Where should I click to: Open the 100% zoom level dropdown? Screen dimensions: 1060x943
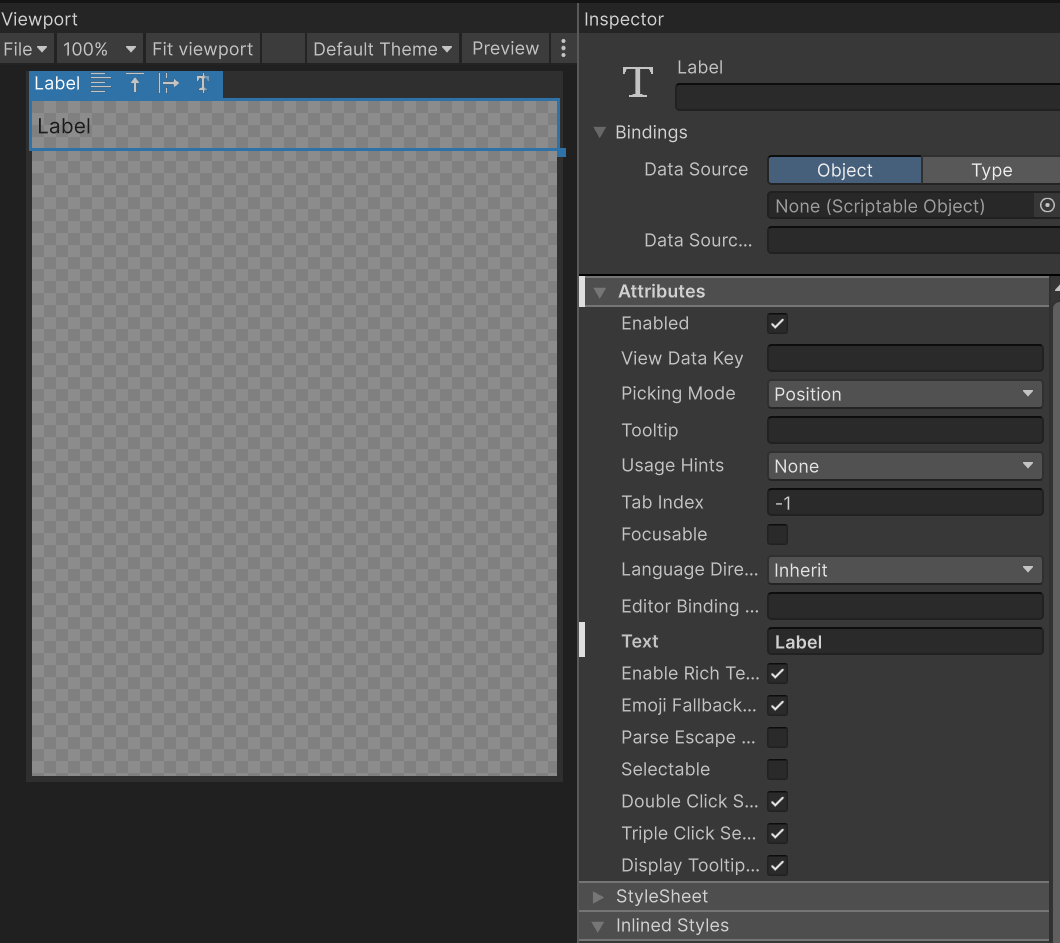(x=99, y=49)
